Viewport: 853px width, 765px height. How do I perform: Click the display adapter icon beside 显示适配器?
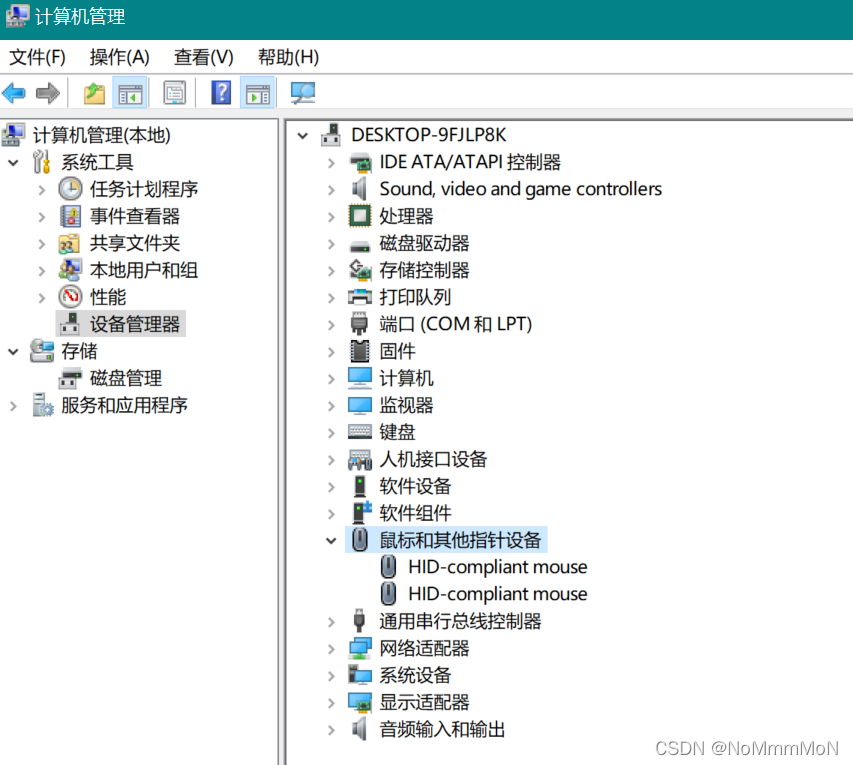(360, 702)
